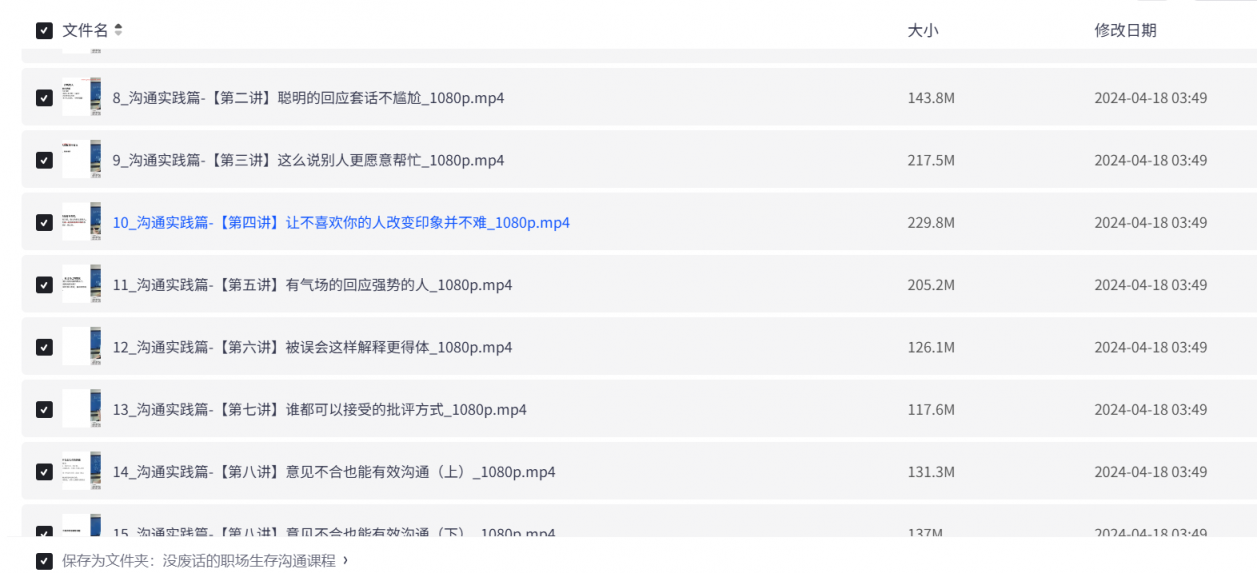Click thumbnail icon of 12_沟通实践篇 第六讲
The image size is (1257, 573).
81,347
